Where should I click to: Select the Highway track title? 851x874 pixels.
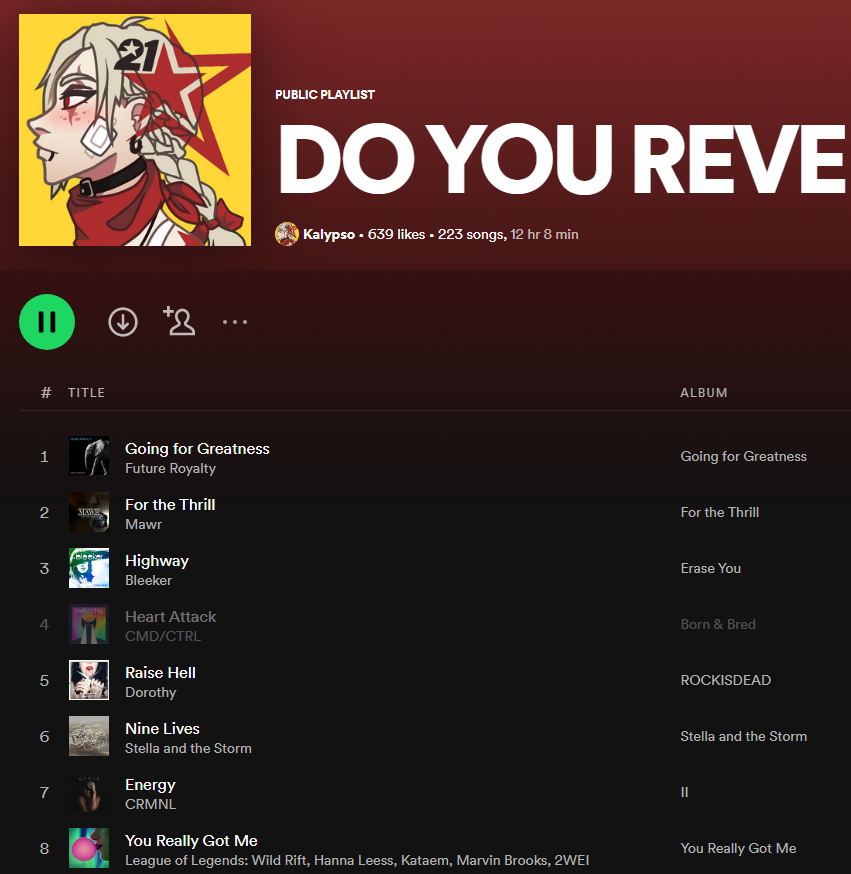click(x=157, y=561)
